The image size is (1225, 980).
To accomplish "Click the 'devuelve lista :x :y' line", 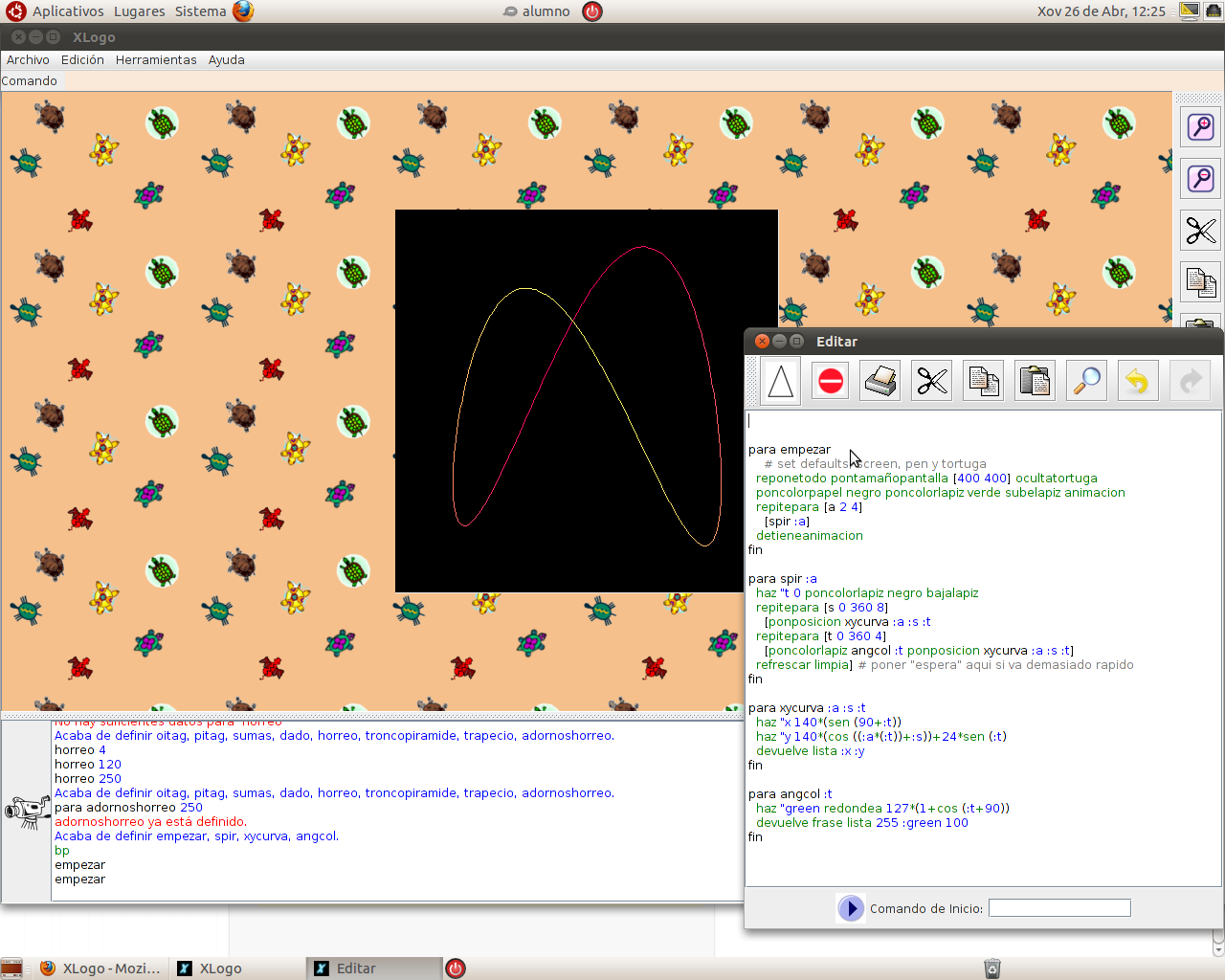I will (x=811, y=751).
